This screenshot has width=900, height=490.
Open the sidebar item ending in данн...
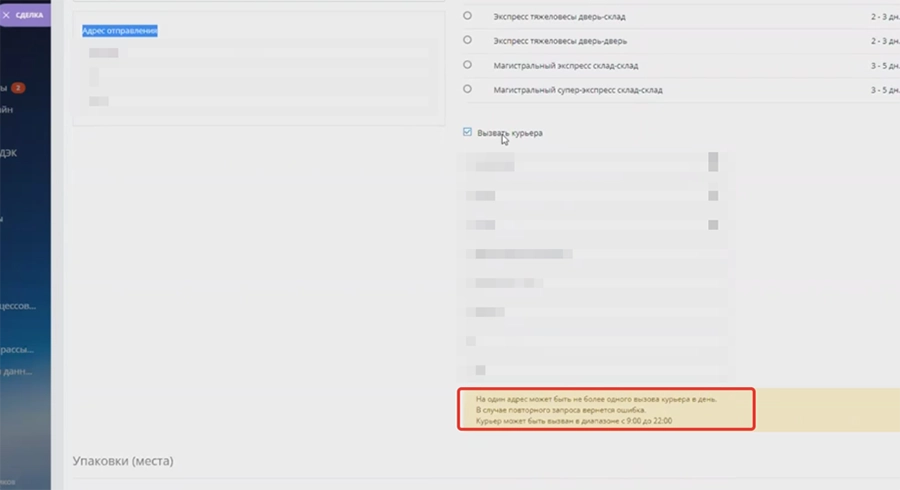pyautogui.click(x=16, y=371)
